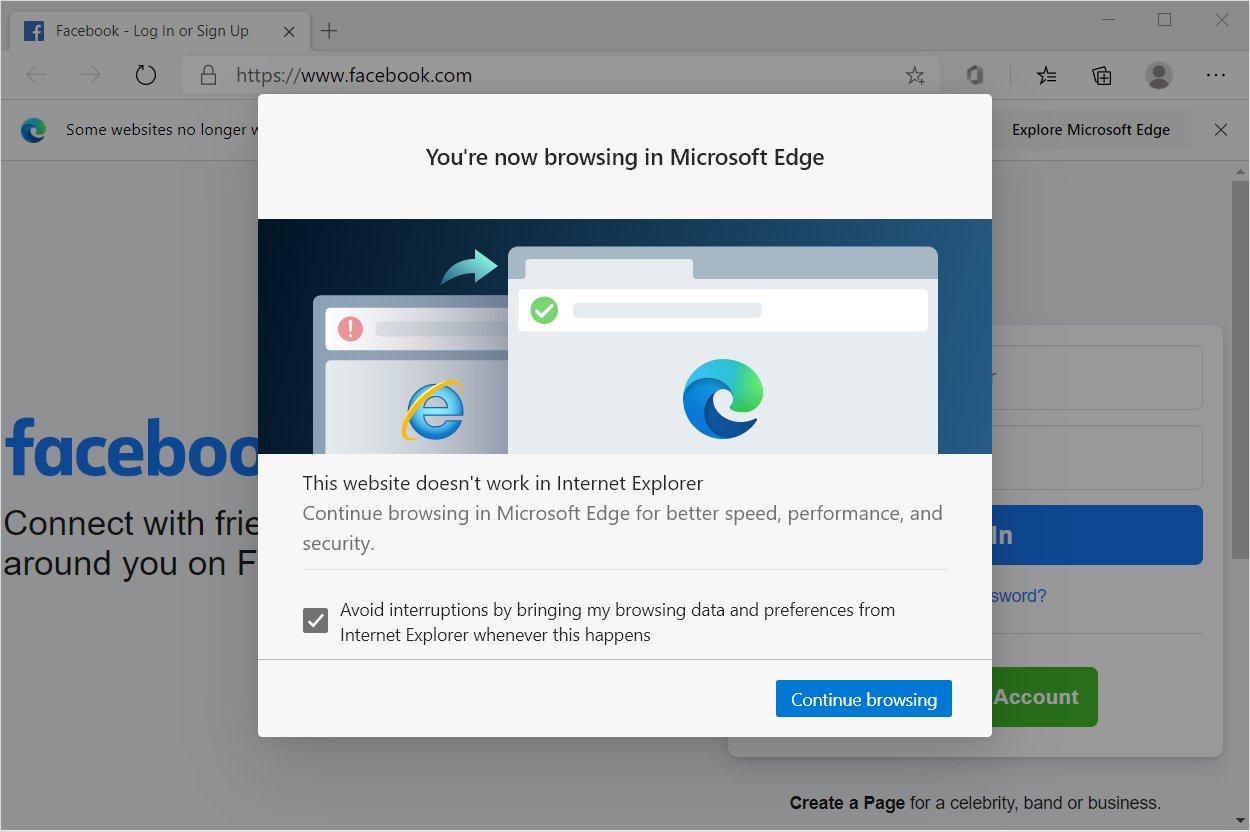Open the Favorites list
The width and height of the screenshot is (1250, 832).
click(x=1046, y=74)
